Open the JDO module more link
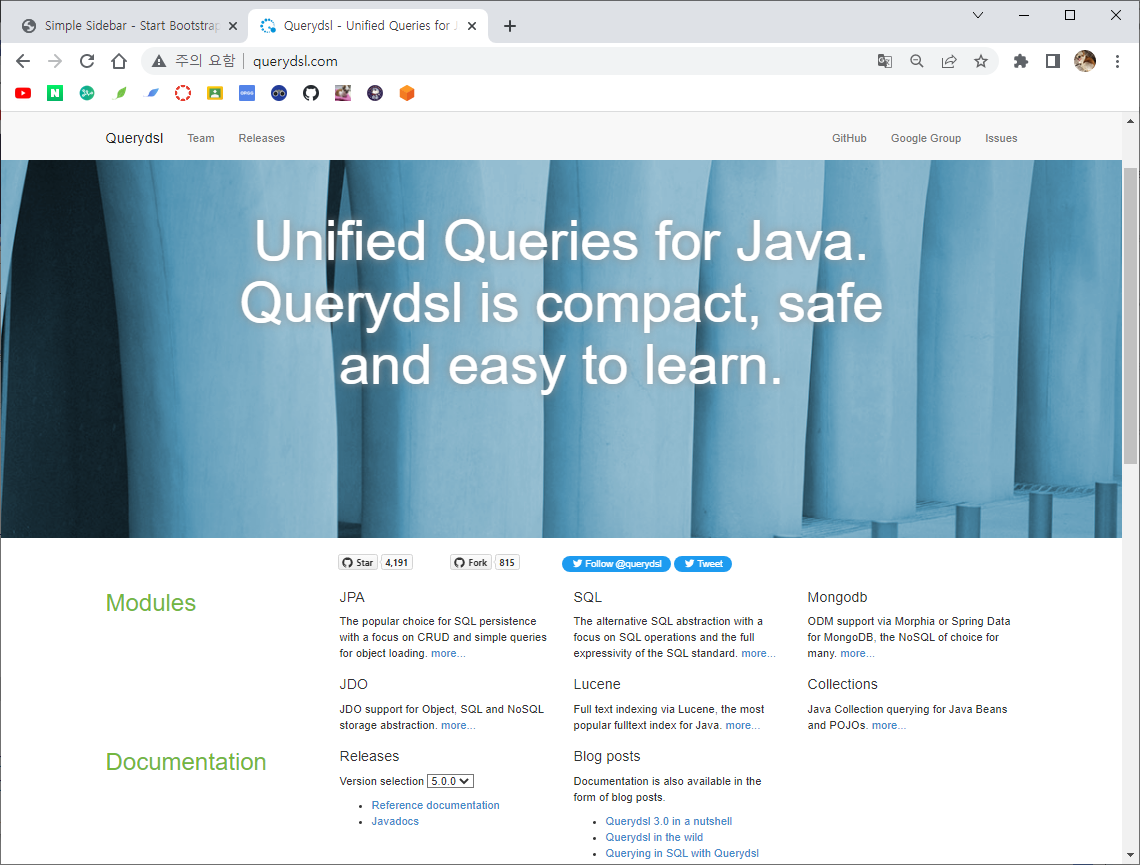1140x865 pixels. coord(458,725)
